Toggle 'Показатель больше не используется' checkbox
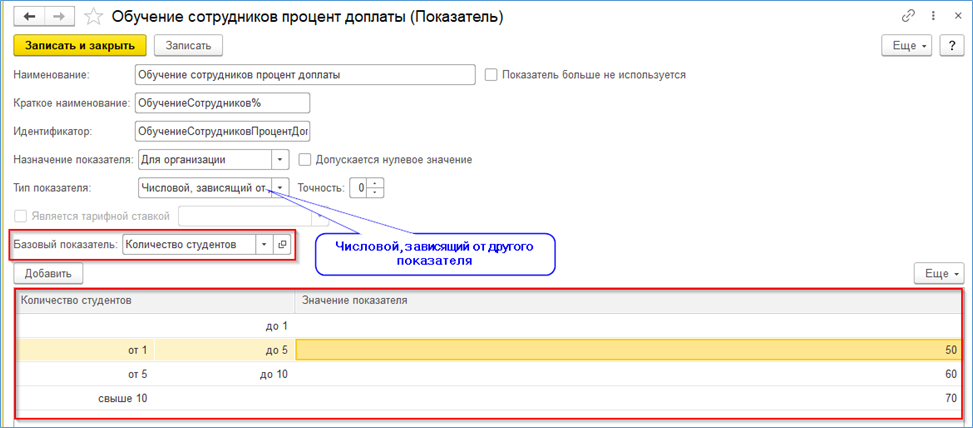973x428 pixels. click(491, 75)
